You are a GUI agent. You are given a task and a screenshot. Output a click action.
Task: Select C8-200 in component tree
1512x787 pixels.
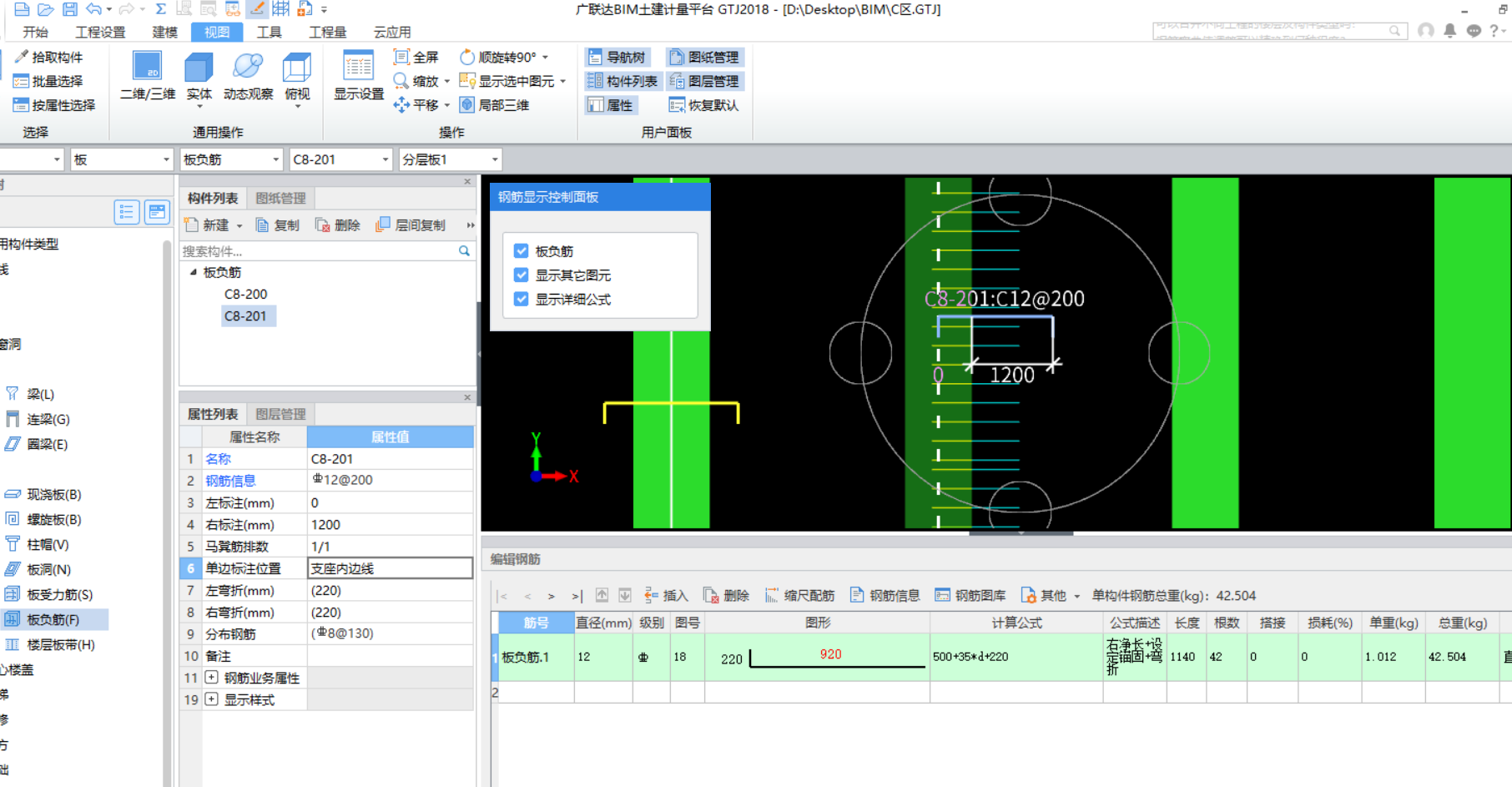tap(245, 294)
